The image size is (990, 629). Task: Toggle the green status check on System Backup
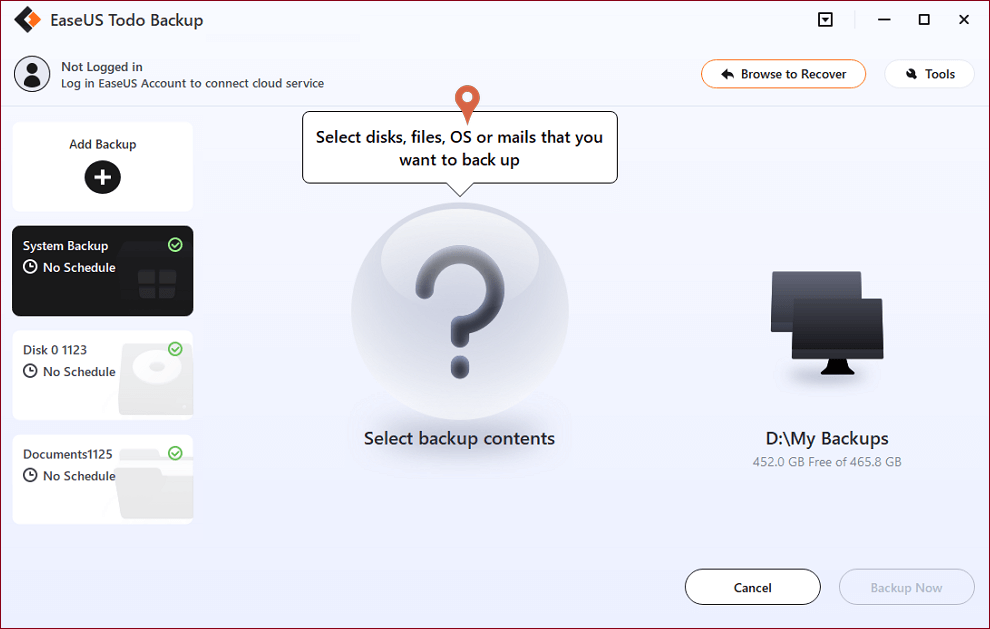[177, 245]
